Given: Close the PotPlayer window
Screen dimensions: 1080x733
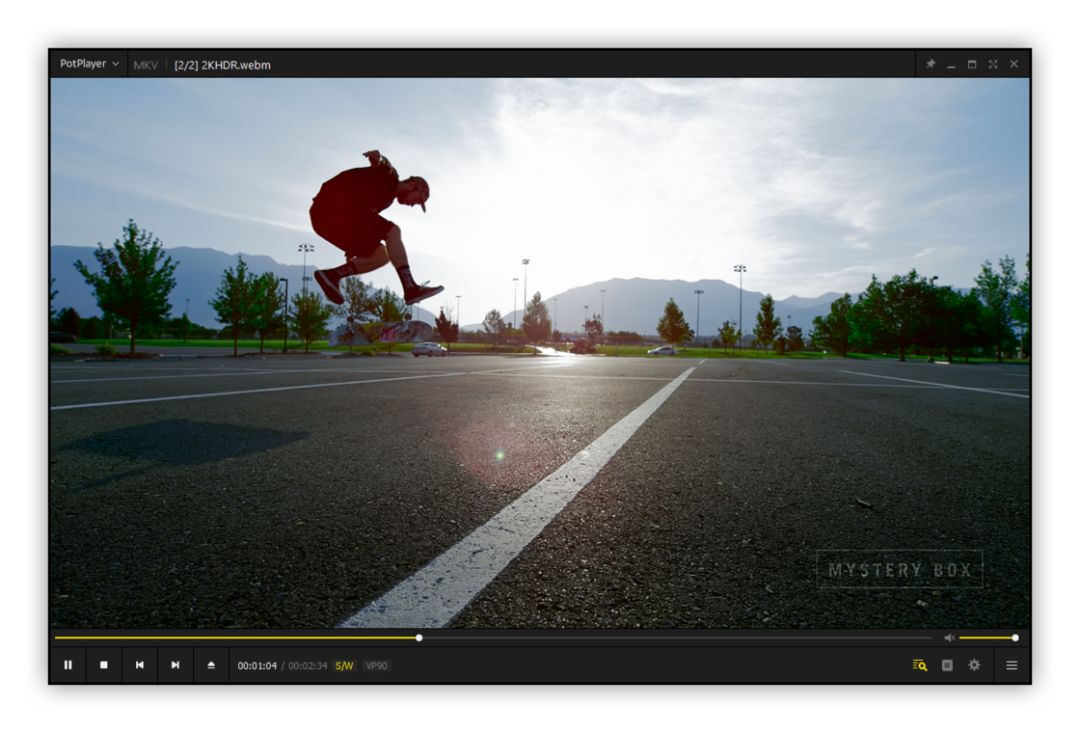Looking at the screenshot, I should tap(1014, 64).
